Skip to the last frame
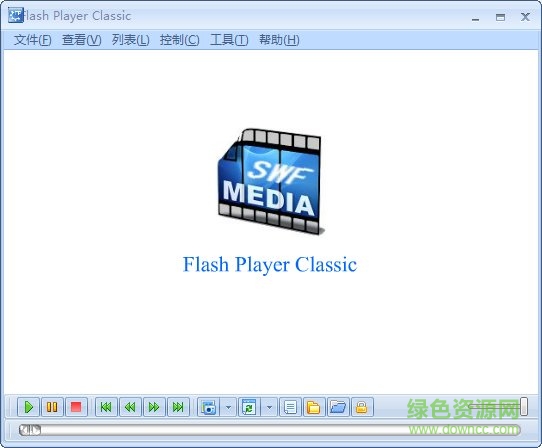The image size is (542, 448). click(x=178, y=407)
